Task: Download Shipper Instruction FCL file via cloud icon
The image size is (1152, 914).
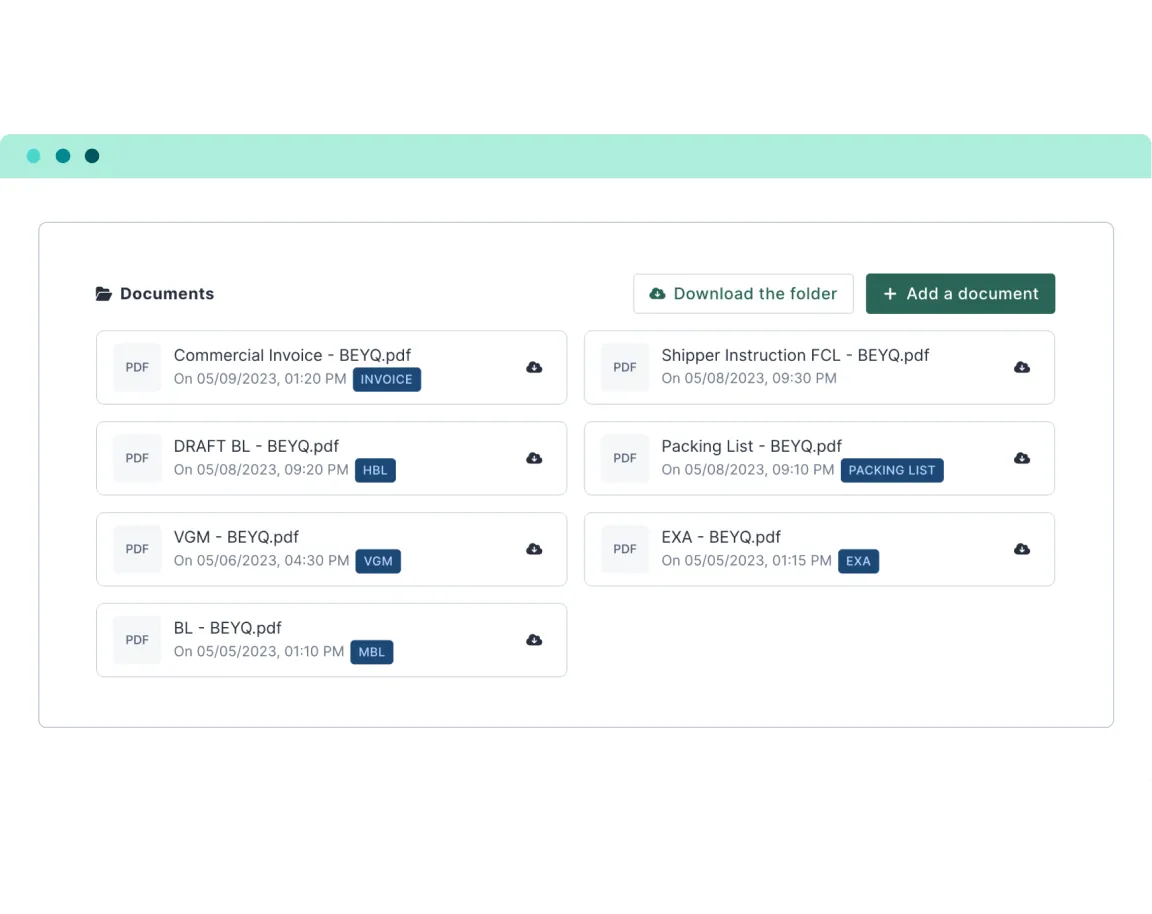Action: [1022, 367]
